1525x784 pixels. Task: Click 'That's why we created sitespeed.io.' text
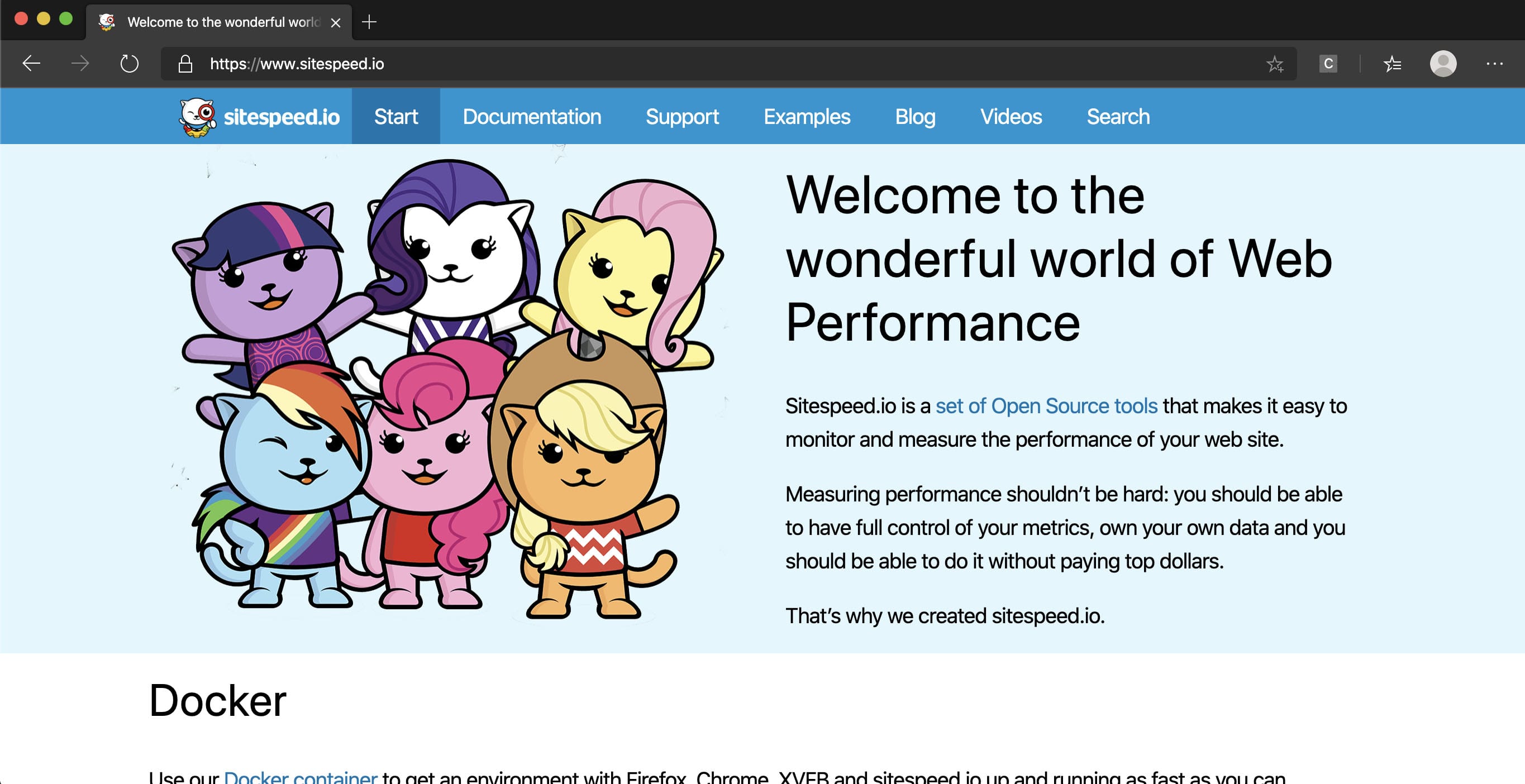pos(945,615)
